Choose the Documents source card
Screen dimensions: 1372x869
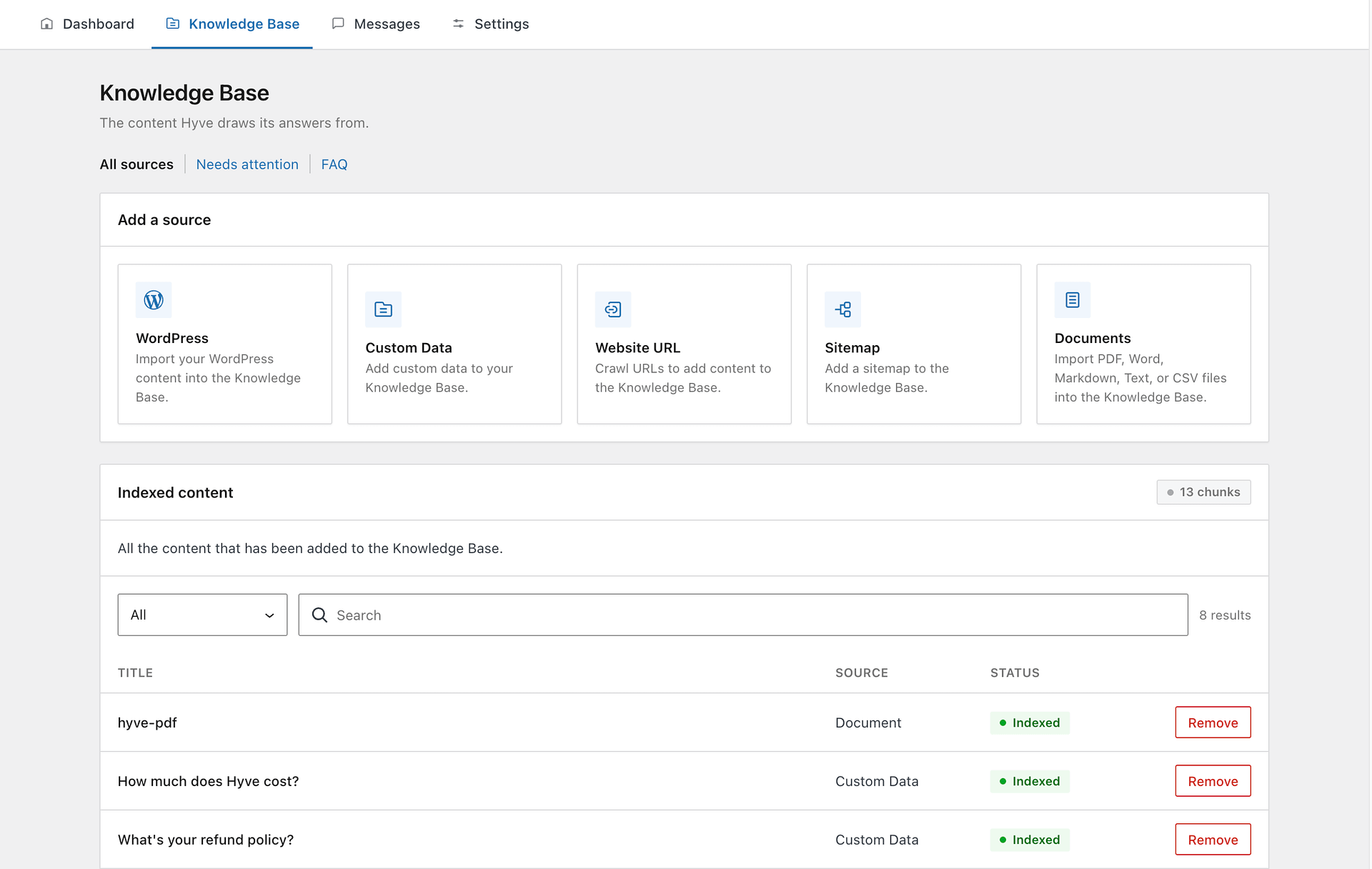tap(1143, 344)
